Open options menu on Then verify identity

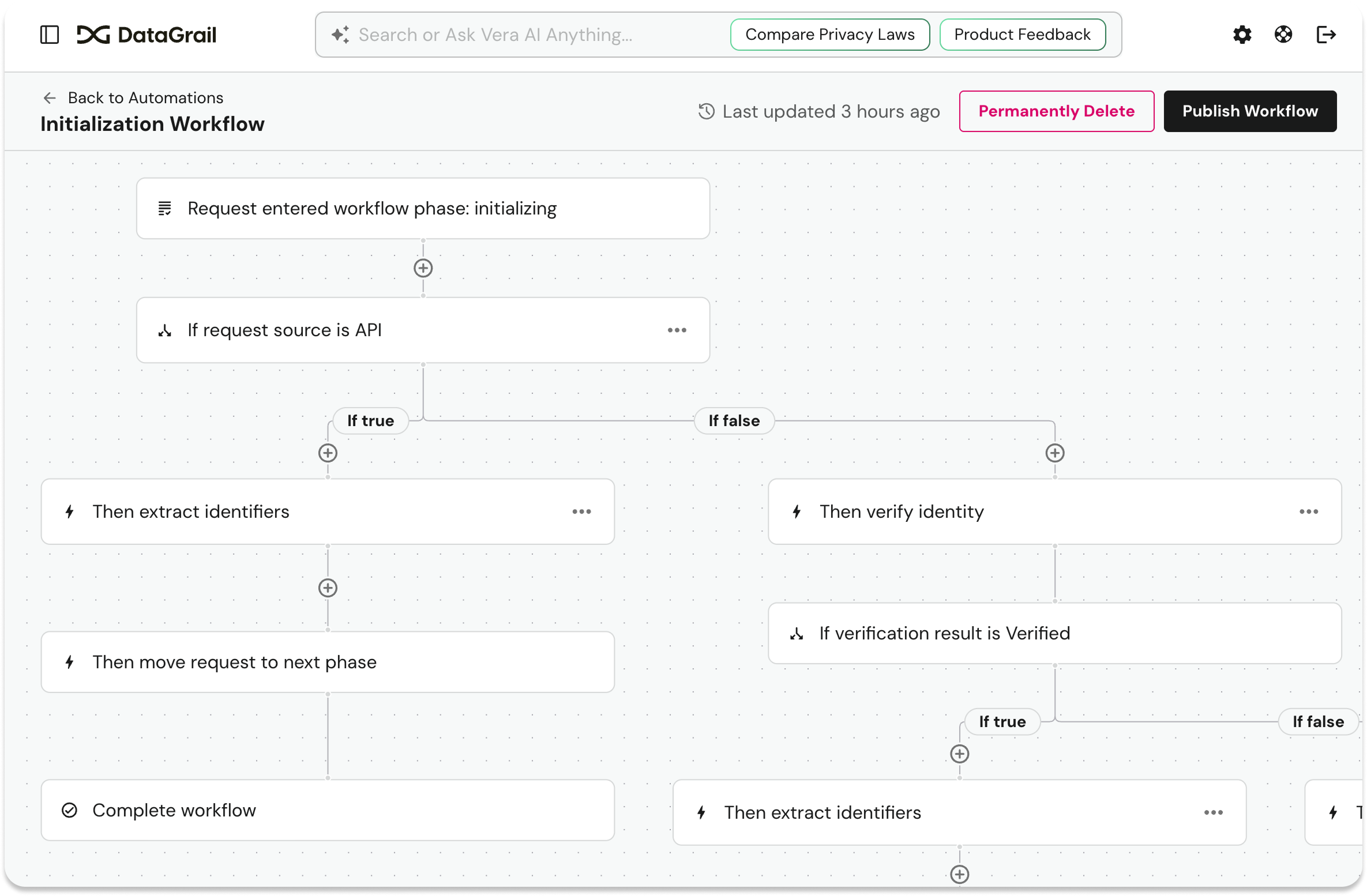[1309, 511]
